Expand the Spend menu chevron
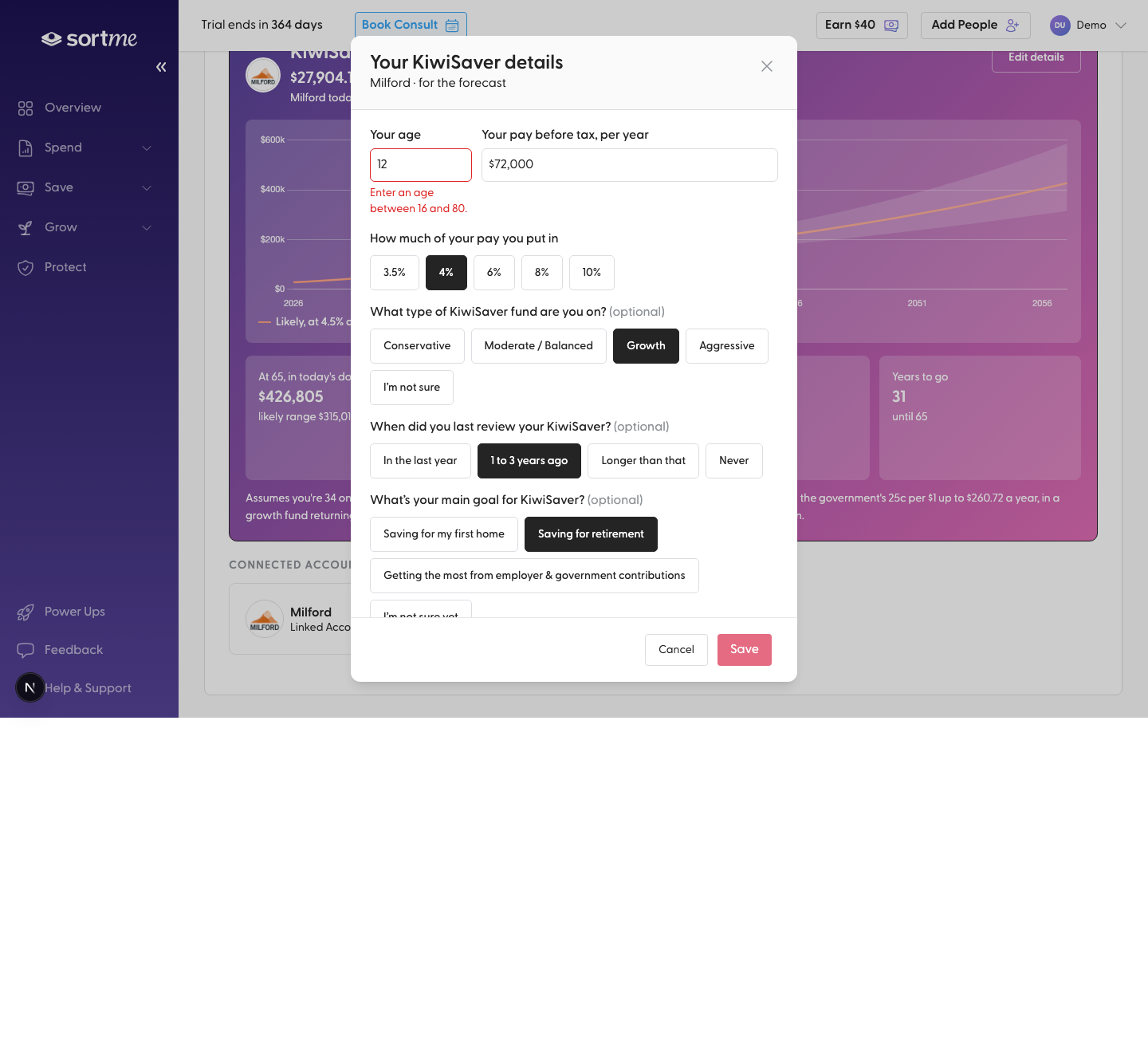This screenshot has height=1055, width=1148. point(147,148)
